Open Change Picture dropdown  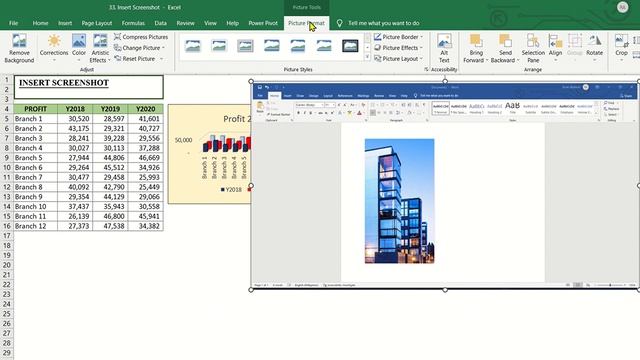[140, 48]
